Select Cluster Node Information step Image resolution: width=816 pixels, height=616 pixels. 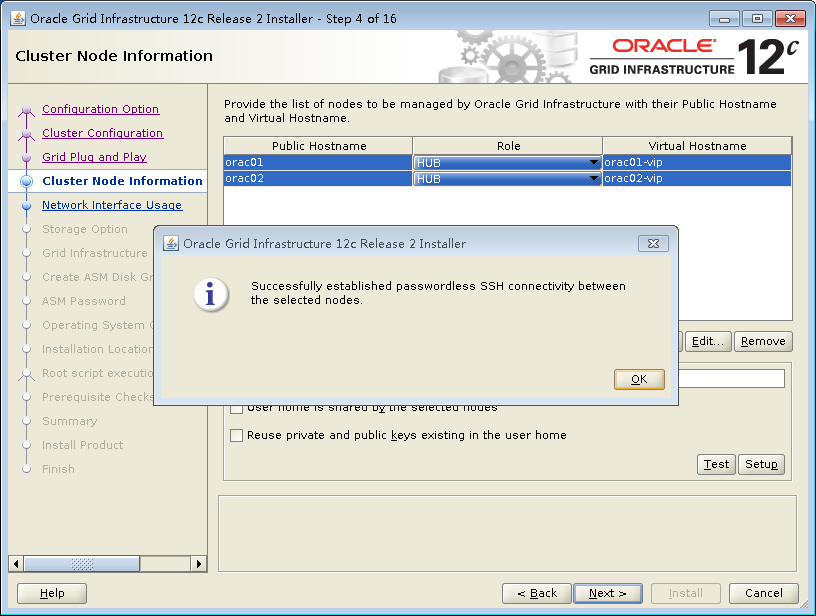coord(122,181)
